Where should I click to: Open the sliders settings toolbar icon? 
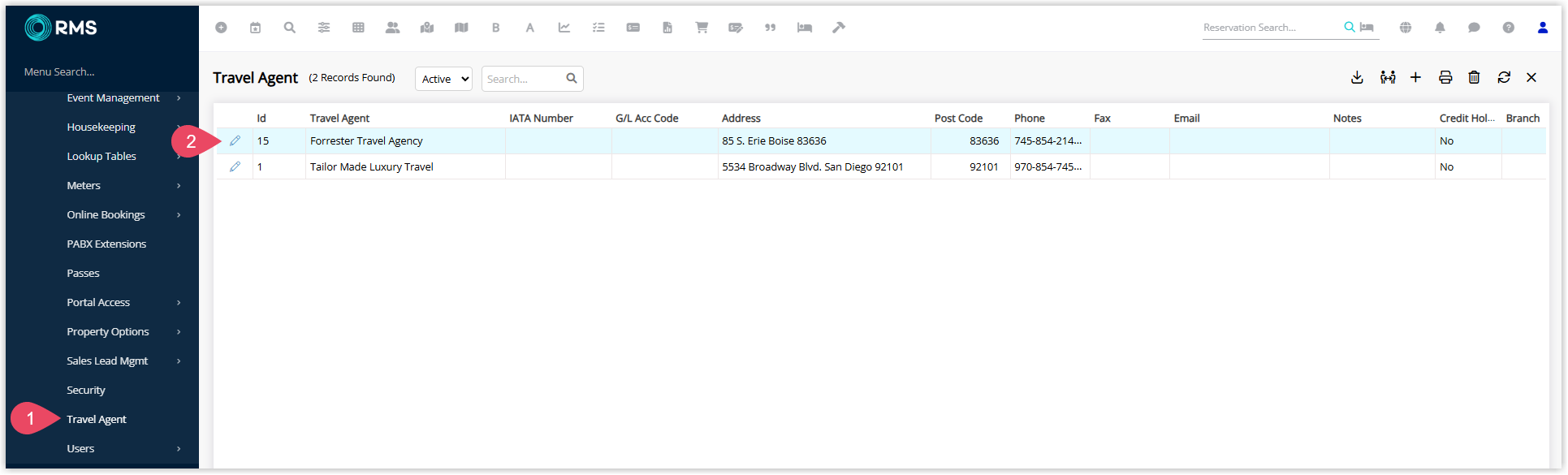(x=324, y=28)
